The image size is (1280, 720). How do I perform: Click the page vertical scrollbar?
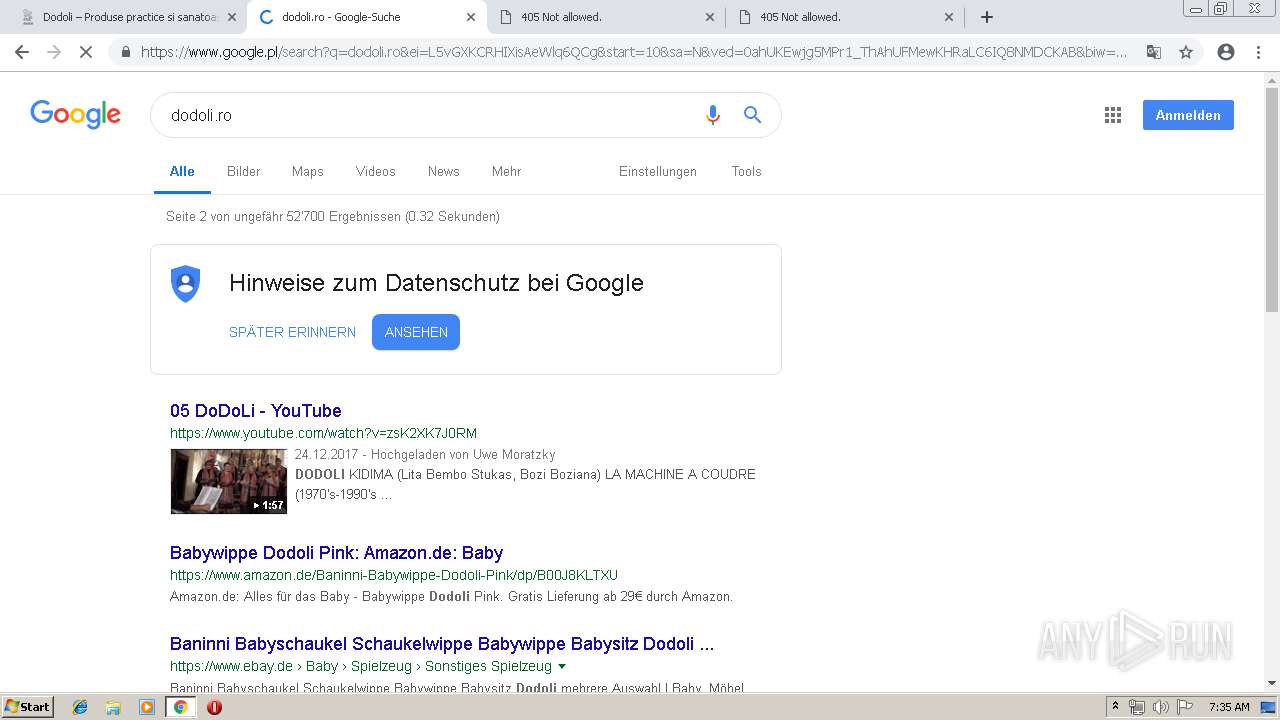click(1272, 200)
